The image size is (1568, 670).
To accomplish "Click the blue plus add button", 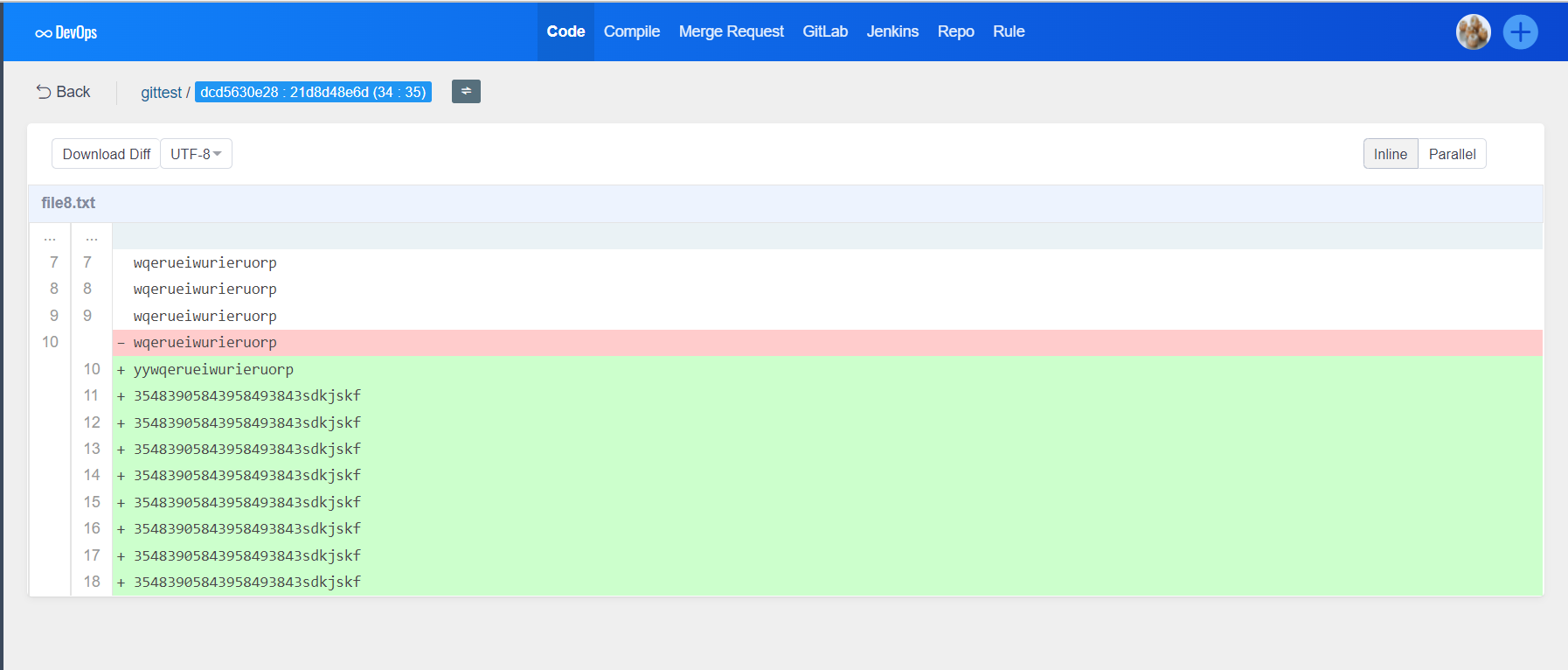I will [x=1520, y=32].
